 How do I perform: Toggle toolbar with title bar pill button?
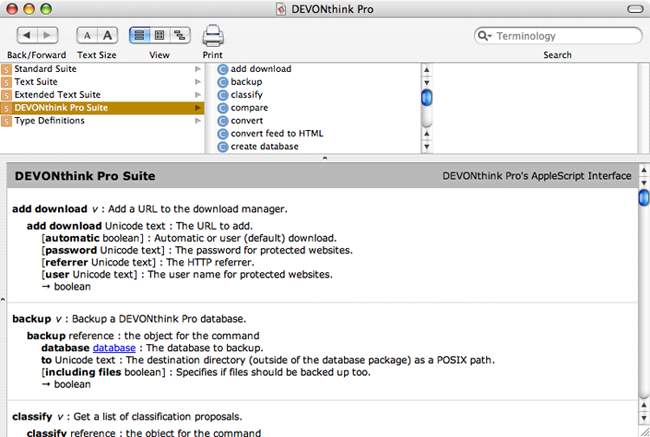635,9
